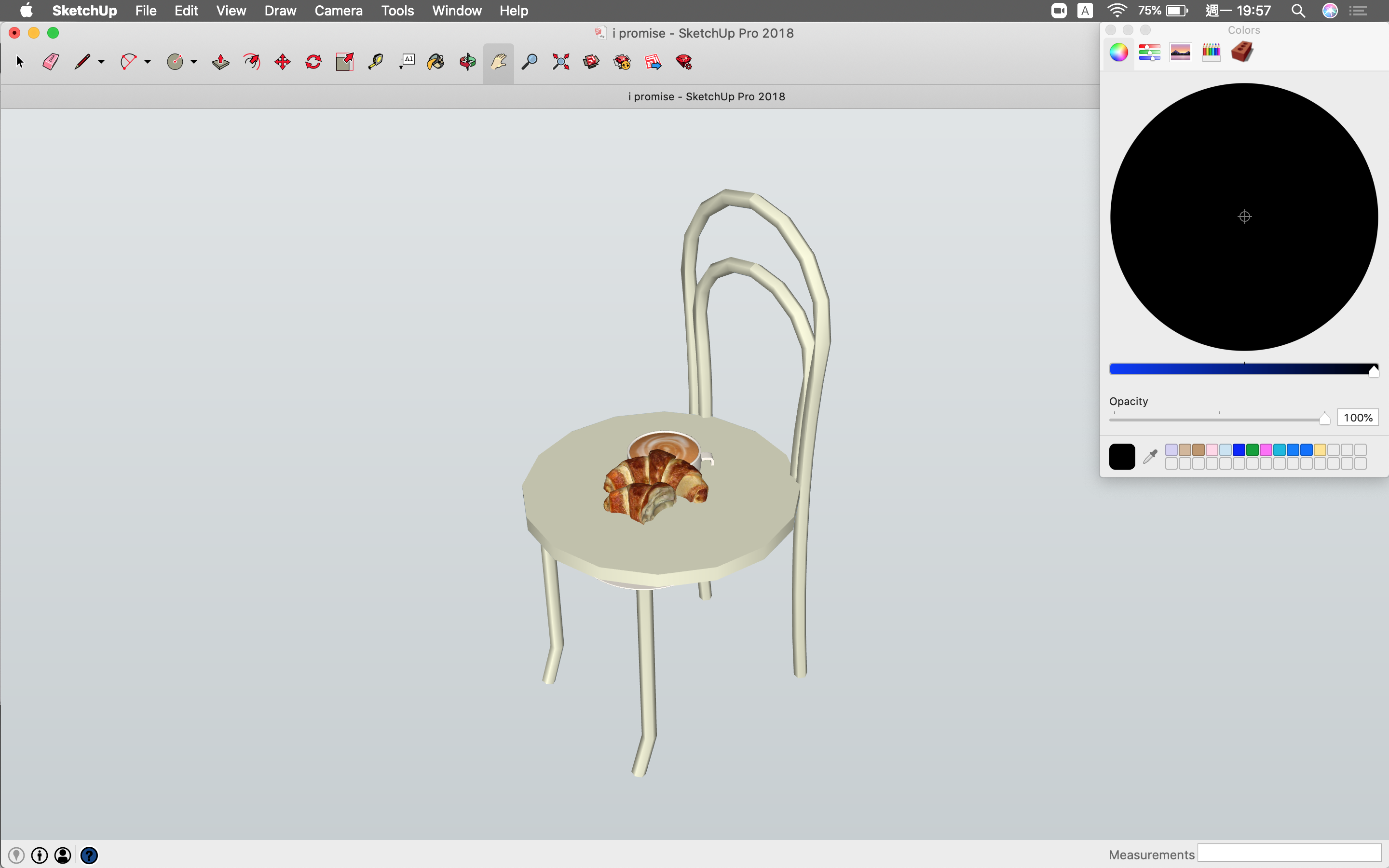Activate the Orbit tool
The image size is (1389, 868).
click(467, 62)
